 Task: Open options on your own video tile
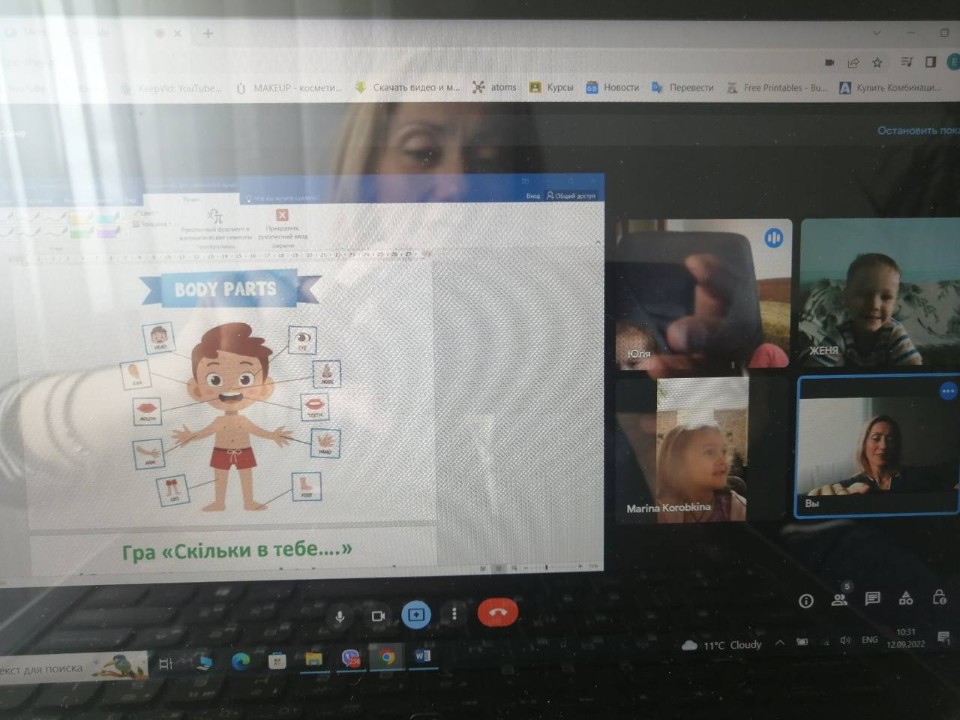click(x=947, y=392)
